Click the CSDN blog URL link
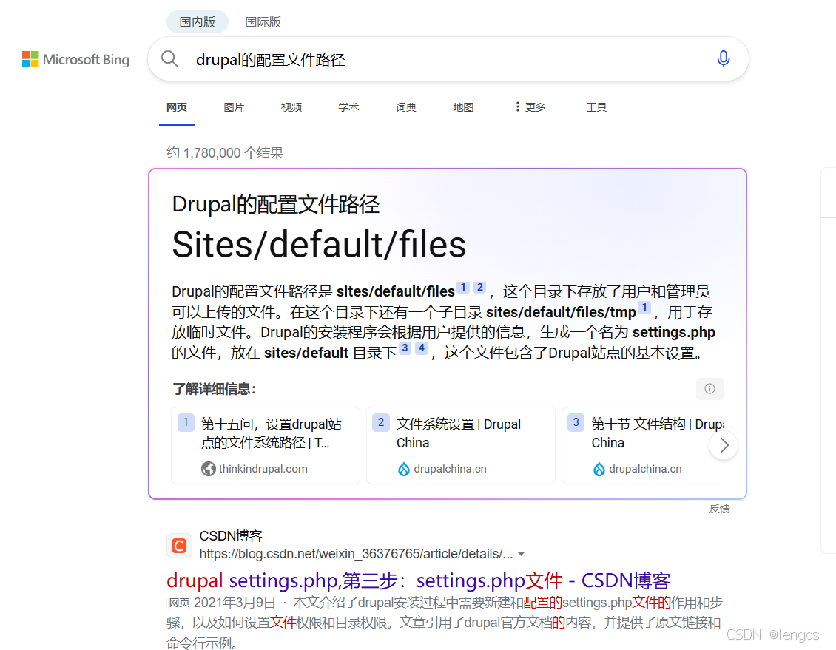 point(356,554)
